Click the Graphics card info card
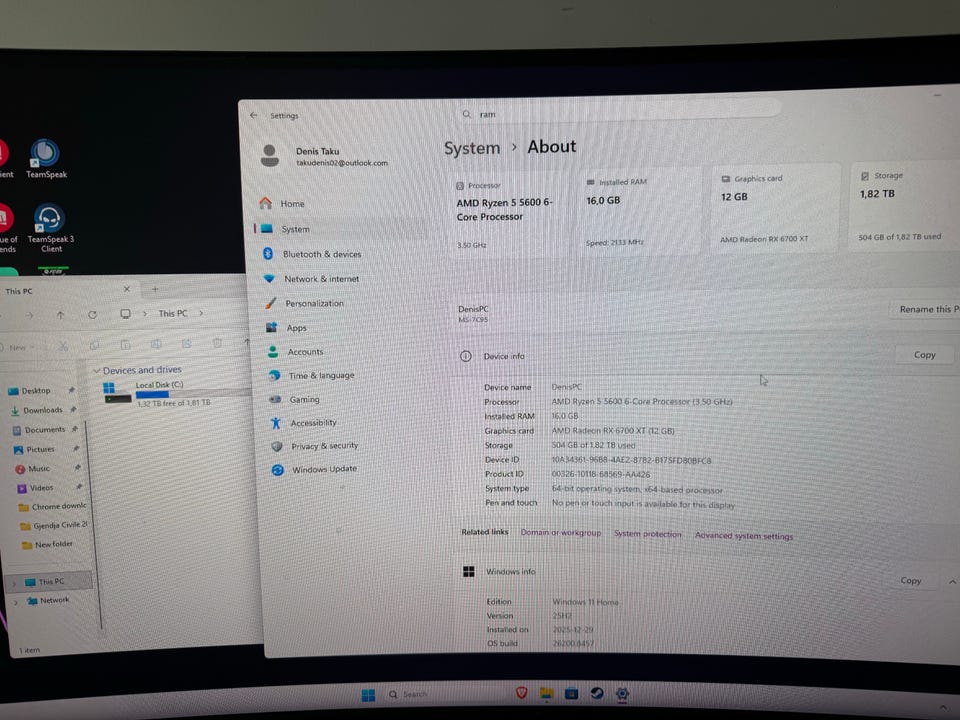 point(775,208)
